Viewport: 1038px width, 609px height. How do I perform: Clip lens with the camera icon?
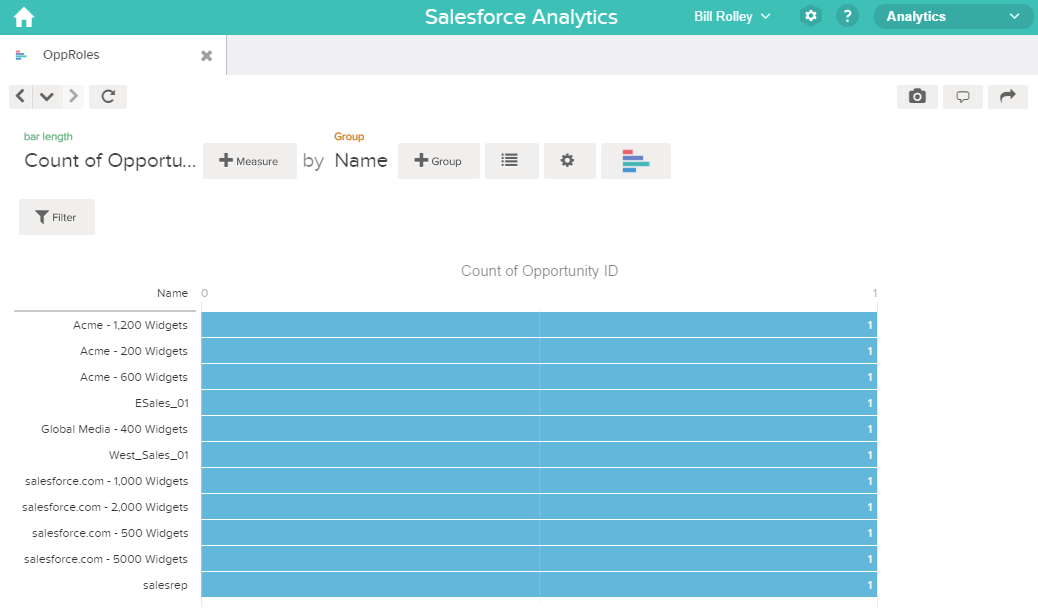coord(917,97)
